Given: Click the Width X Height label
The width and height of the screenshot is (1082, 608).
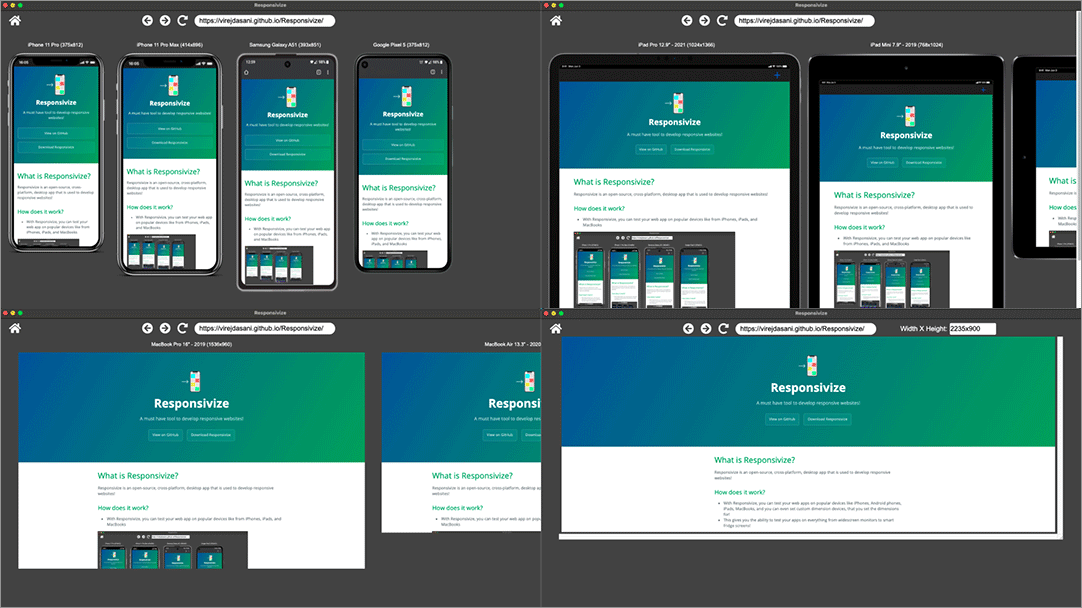Looking at the screenshot, I should [x=923, y=328].
